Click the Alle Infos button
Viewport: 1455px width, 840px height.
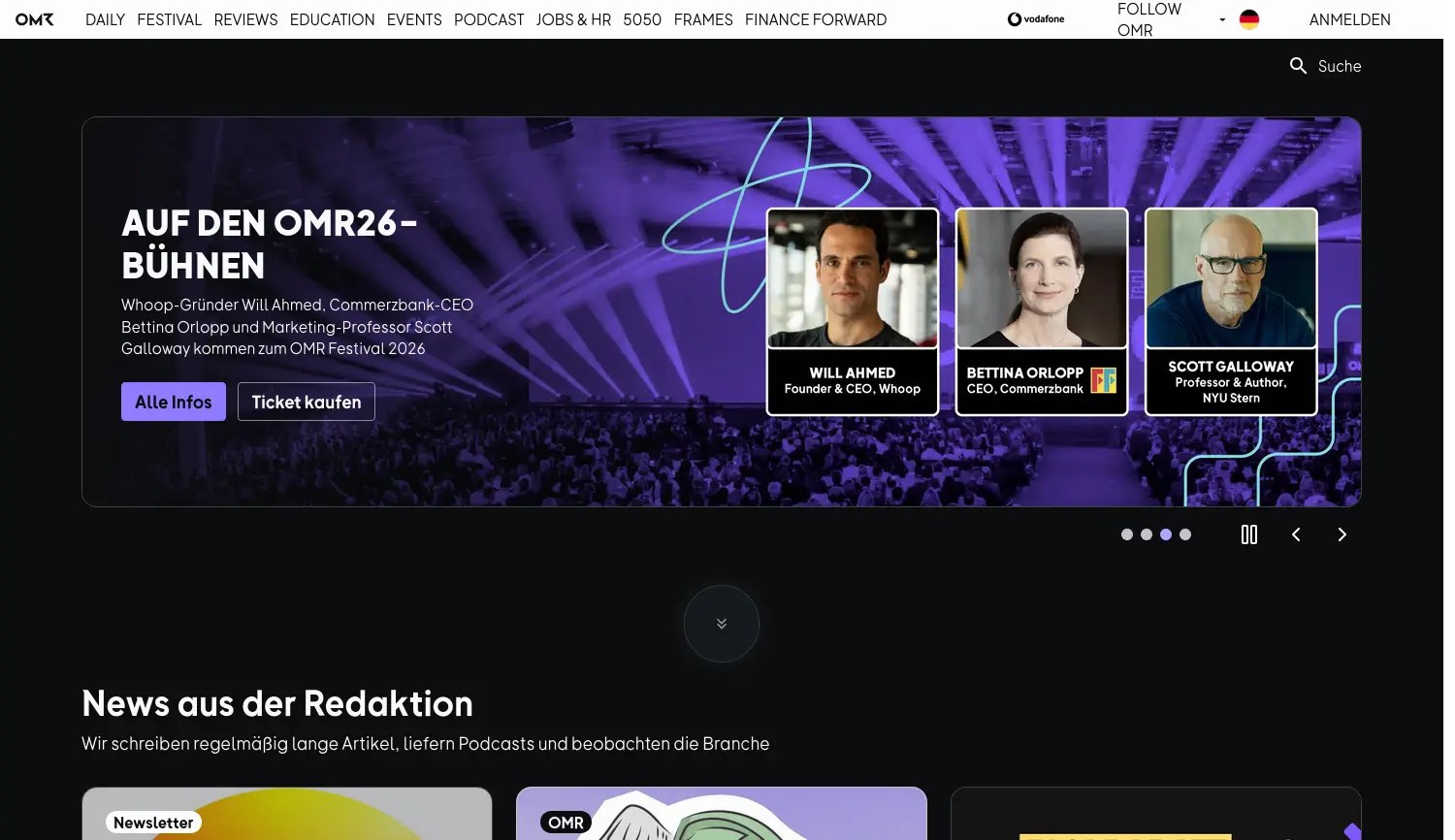[173, 401]
